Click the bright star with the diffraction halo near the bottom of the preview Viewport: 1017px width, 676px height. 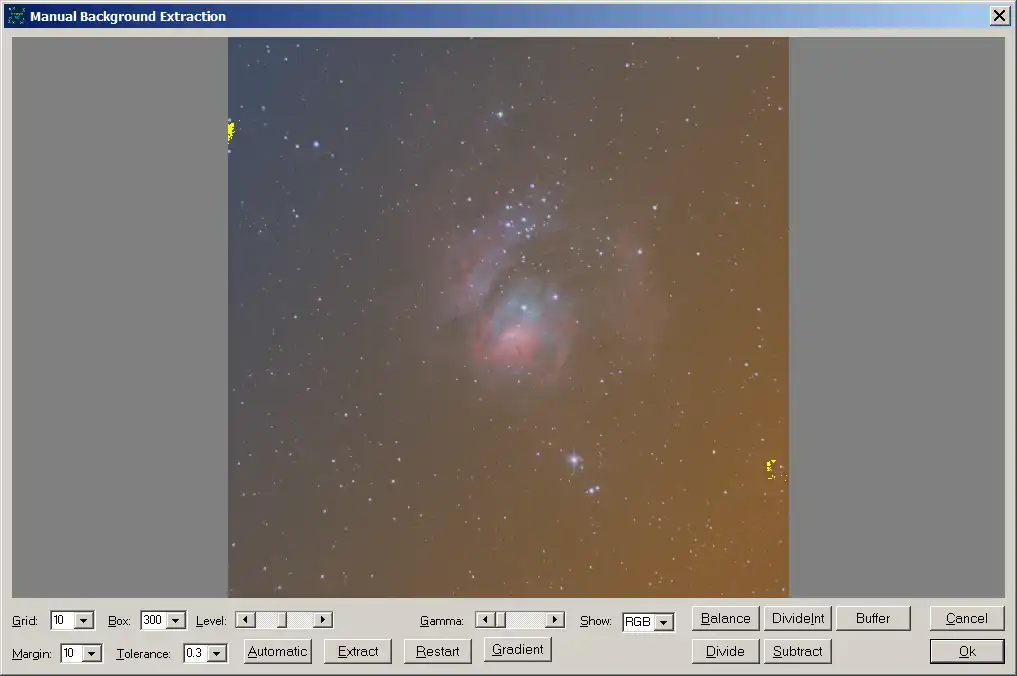[574, 460]
